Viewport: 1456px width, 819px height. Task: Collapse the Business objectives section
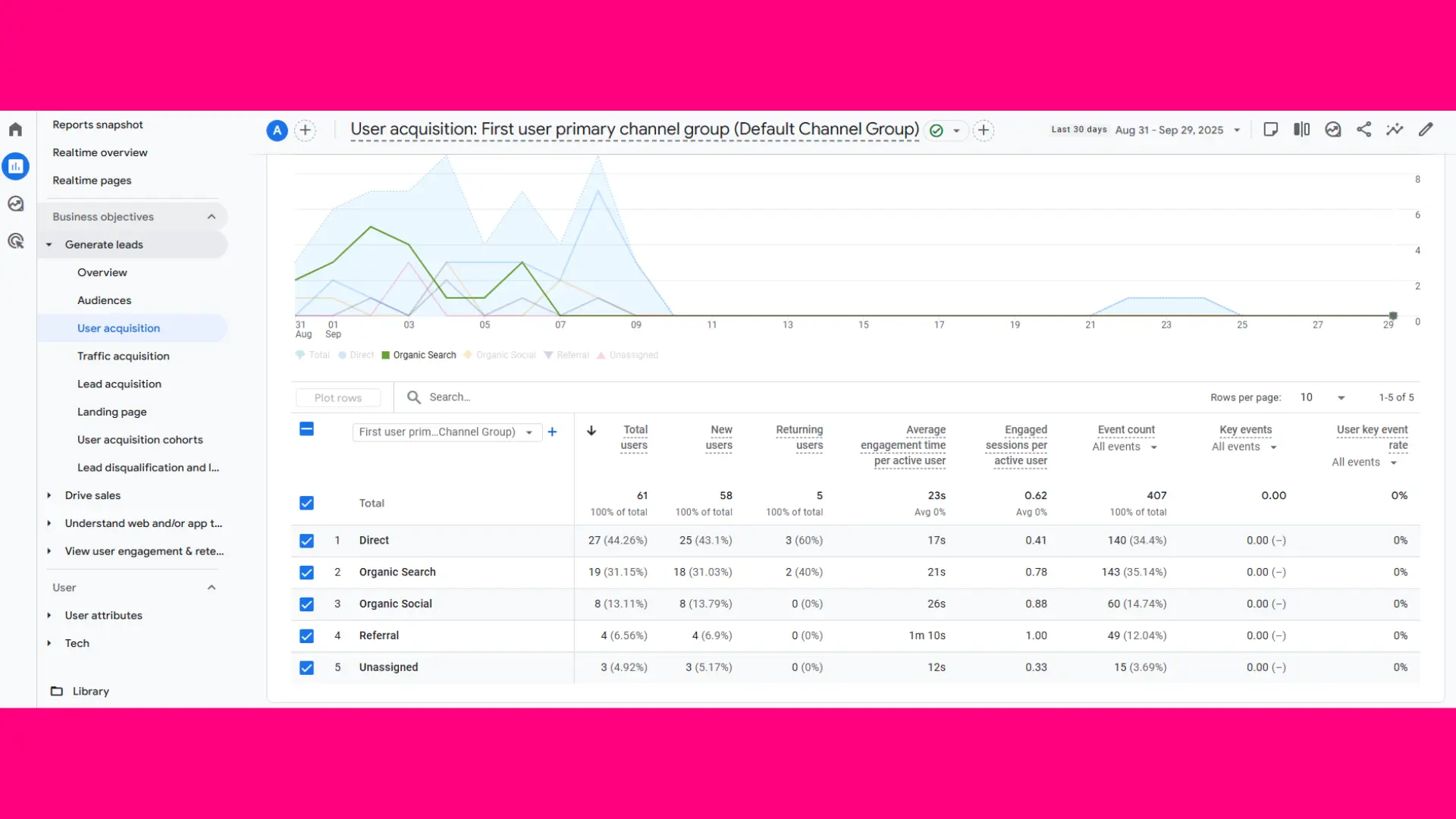coord(212,216)
